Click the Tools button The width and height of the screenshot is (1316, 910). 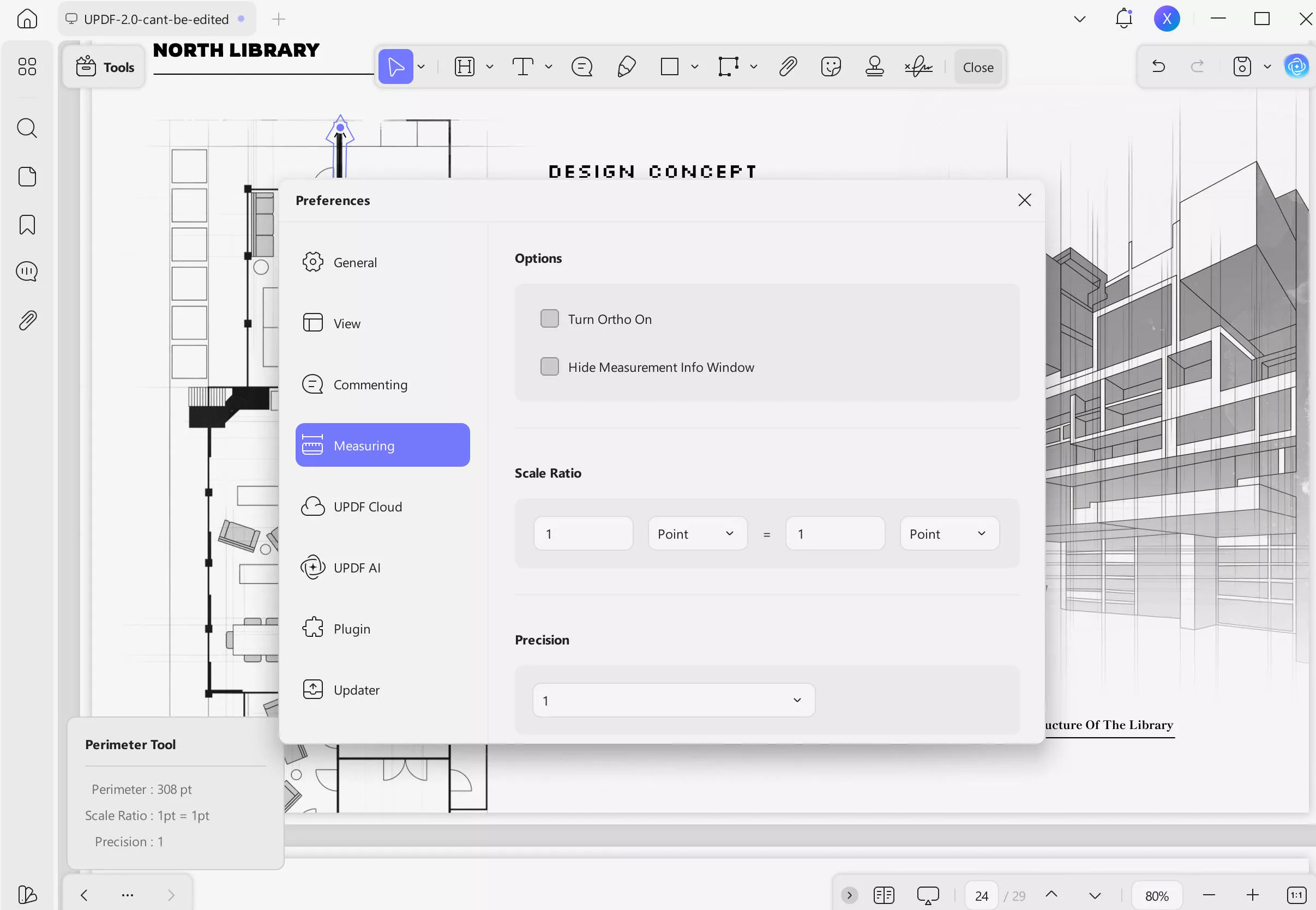tap(105, 67)
